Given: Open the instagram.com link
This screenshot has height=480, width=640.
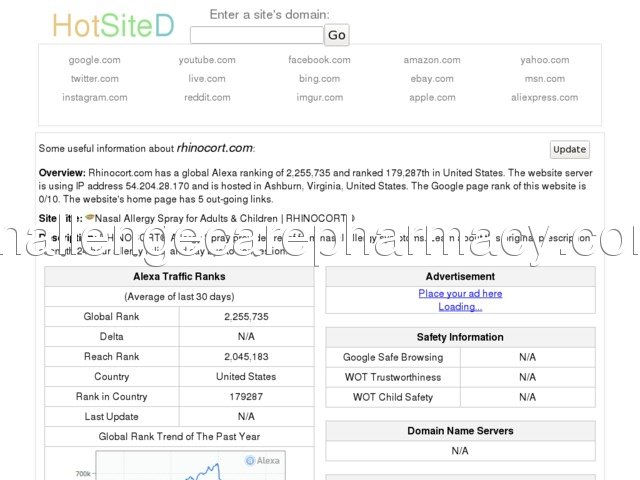Looking at the screenshot, I should (95, 98).
